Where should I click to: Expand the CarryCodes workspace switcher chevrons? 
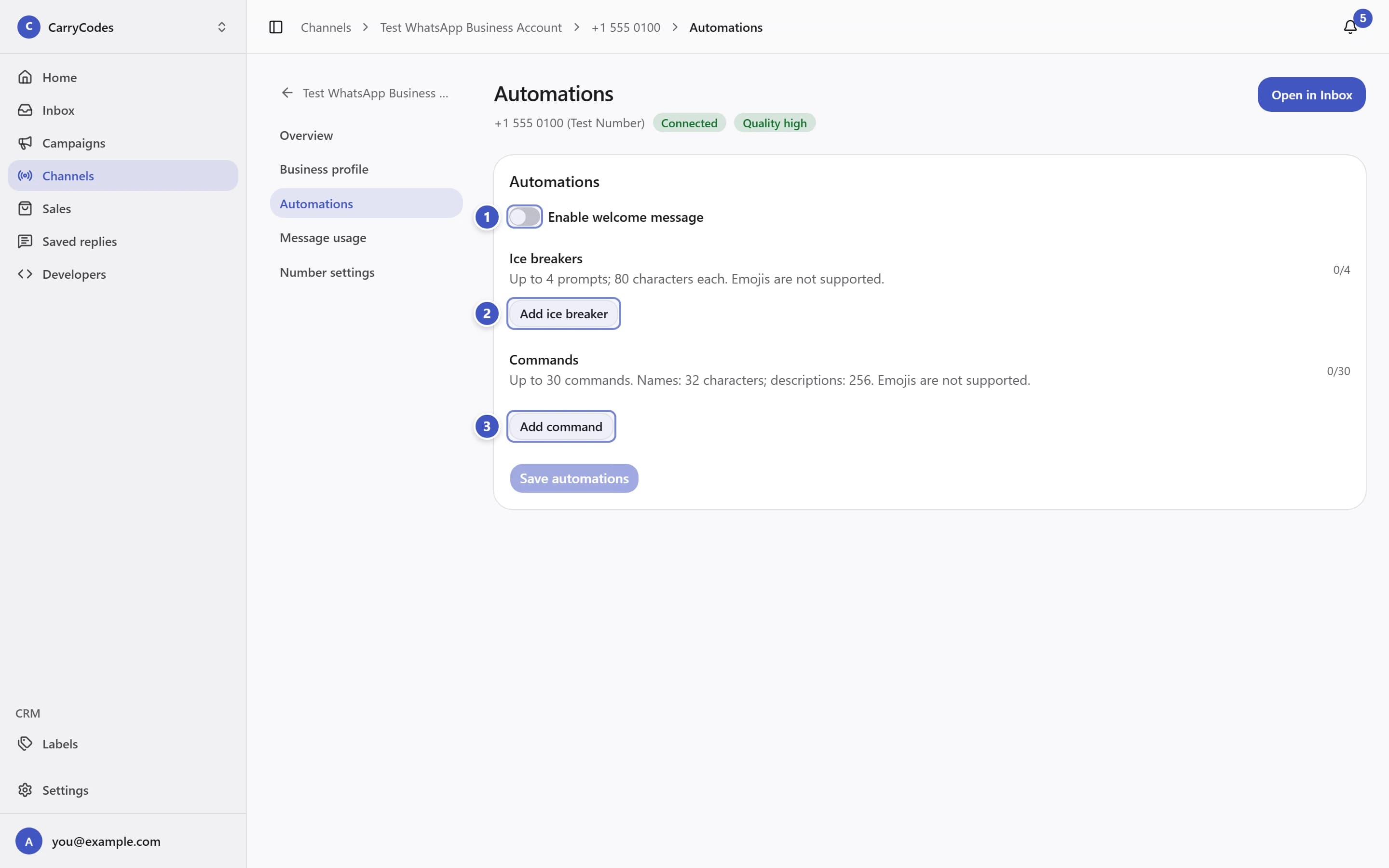[x=221, y=27]
